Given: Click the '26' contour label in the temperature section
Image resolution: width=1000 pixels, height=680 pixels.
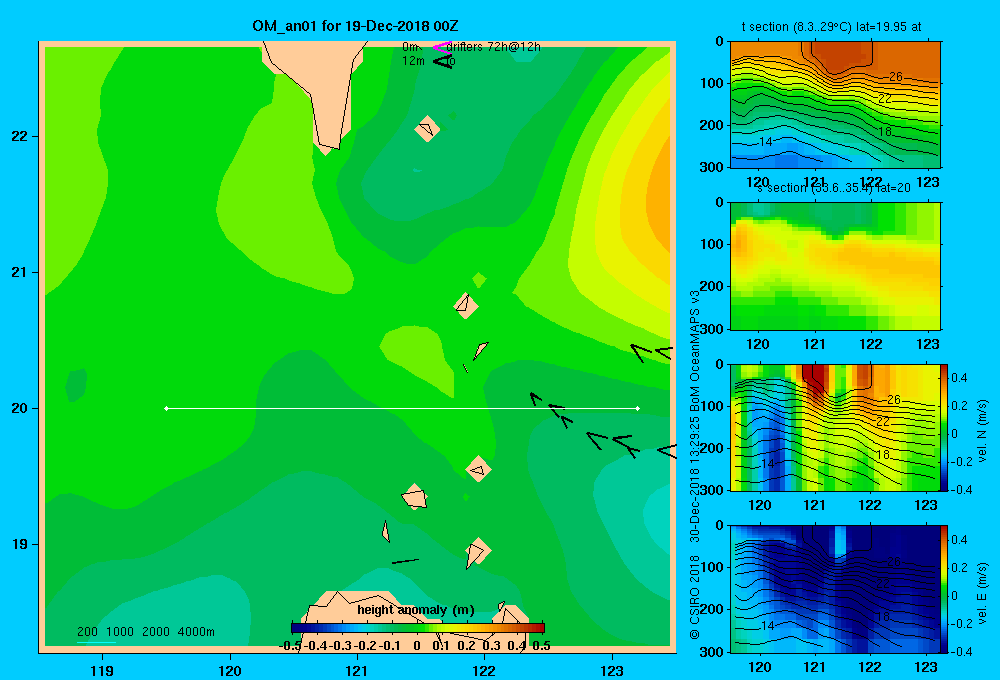Looking at the screenshot, I should pyautogui.click(x=896, y=77).
